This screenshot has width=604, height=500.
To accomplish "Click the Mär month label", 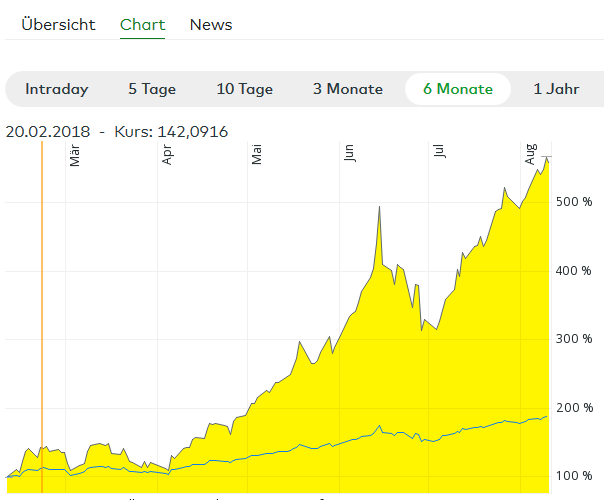I will pyautogui.click(x=75, y=155).
